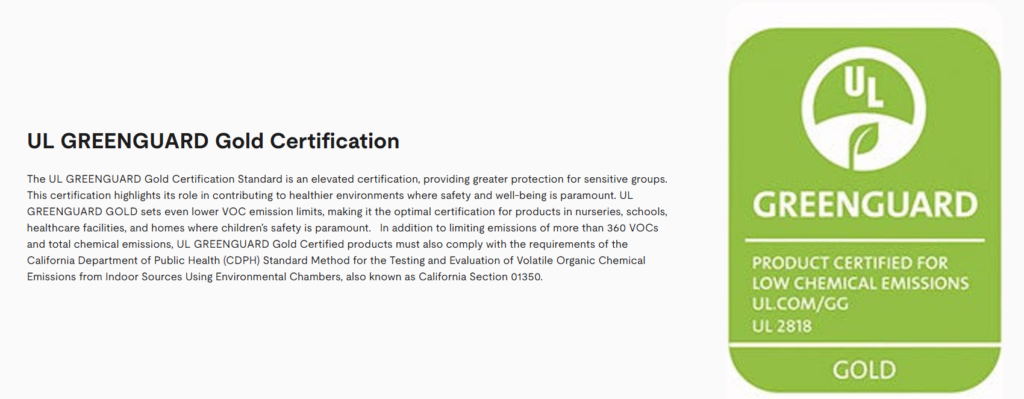Click 'LOW CHEMICAL EMISSIONS' line on badge

[860, 283]
